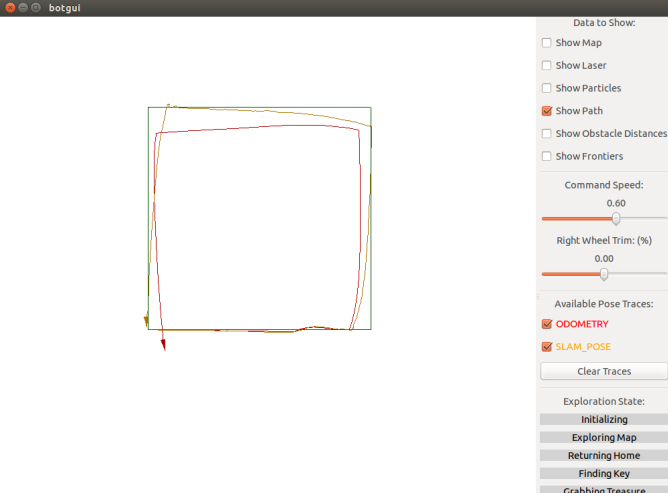Click the Data to Show heading
Screen dimensions: 668x493
604,23
